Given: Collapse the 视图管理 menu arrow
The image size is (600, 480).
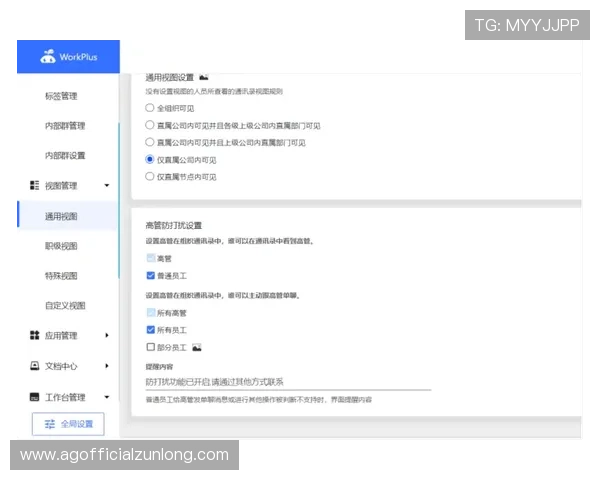Looking at the screenshot, I should [x=107, y=186].
